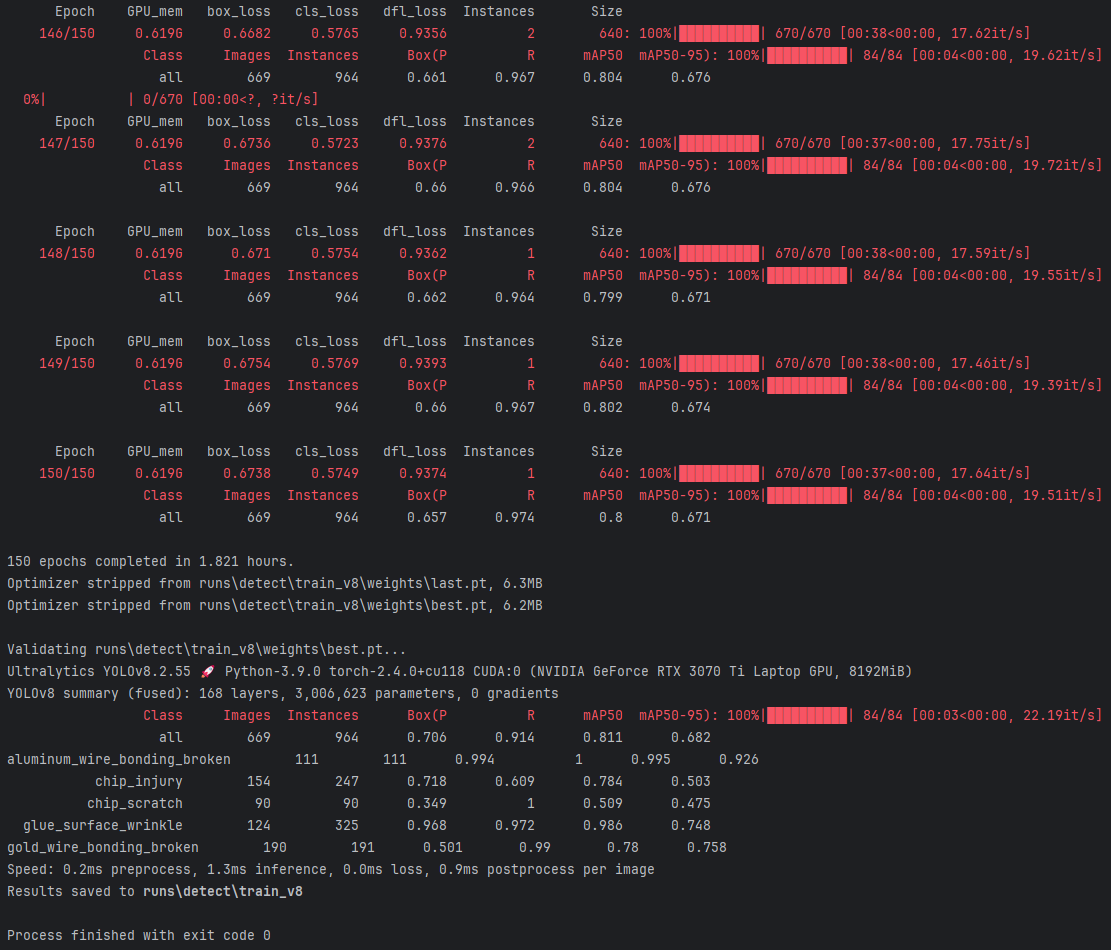
Task: Click the epoch number 147/150
Action: (67, 144)
